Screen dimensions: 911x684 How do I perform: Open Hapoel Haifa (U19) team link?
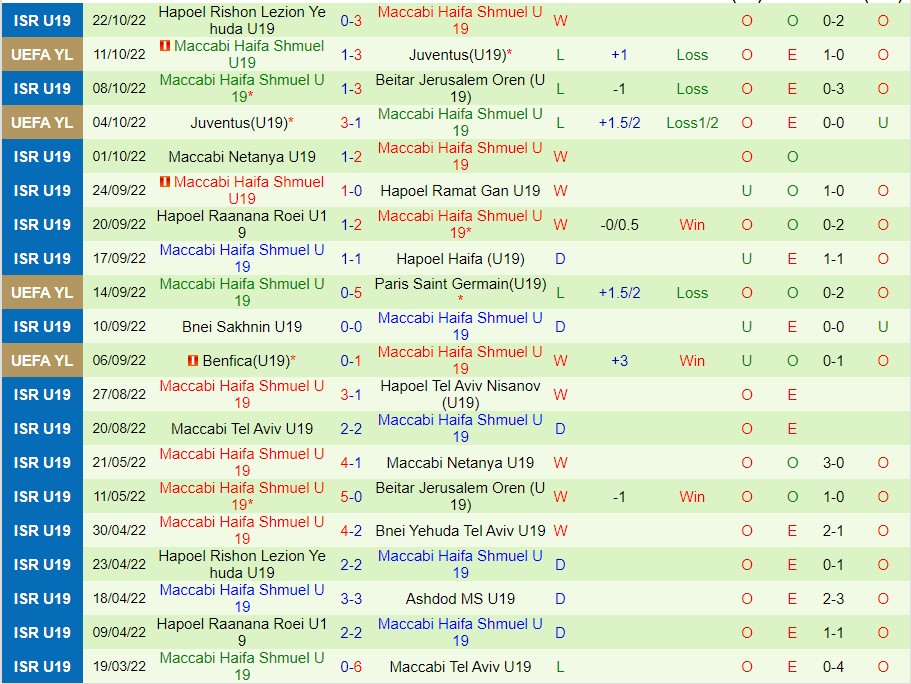coord(460,259)
